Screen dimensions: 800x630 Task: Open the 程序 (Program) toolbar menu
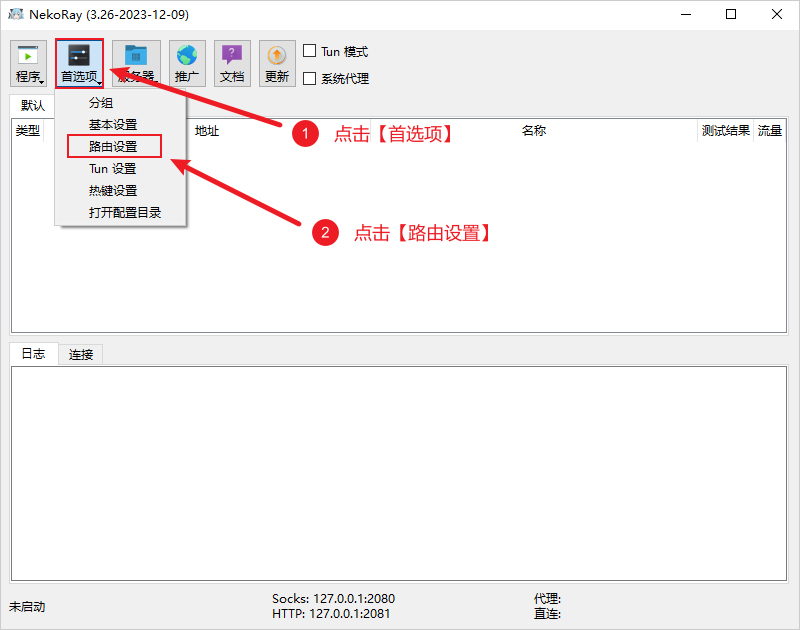coord(28,62)
